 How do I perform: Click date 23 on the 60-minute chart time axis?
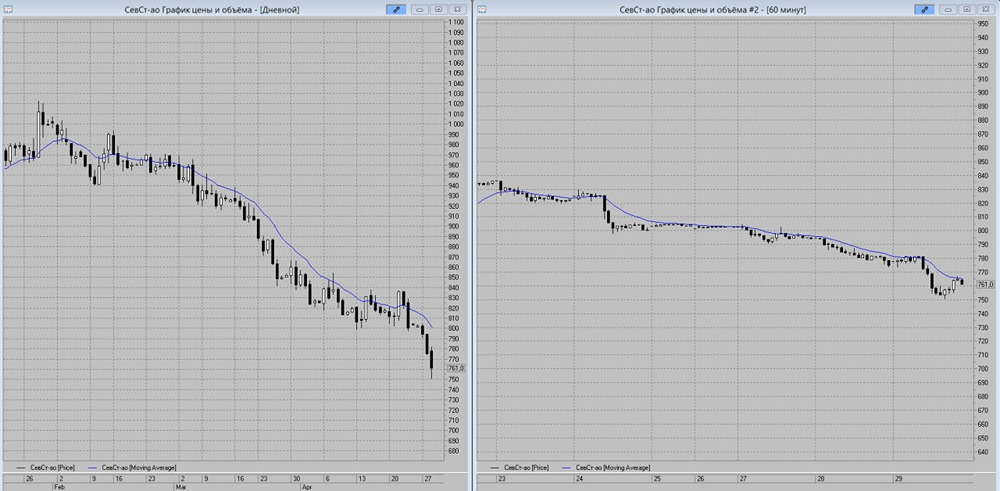coord(502,478)
